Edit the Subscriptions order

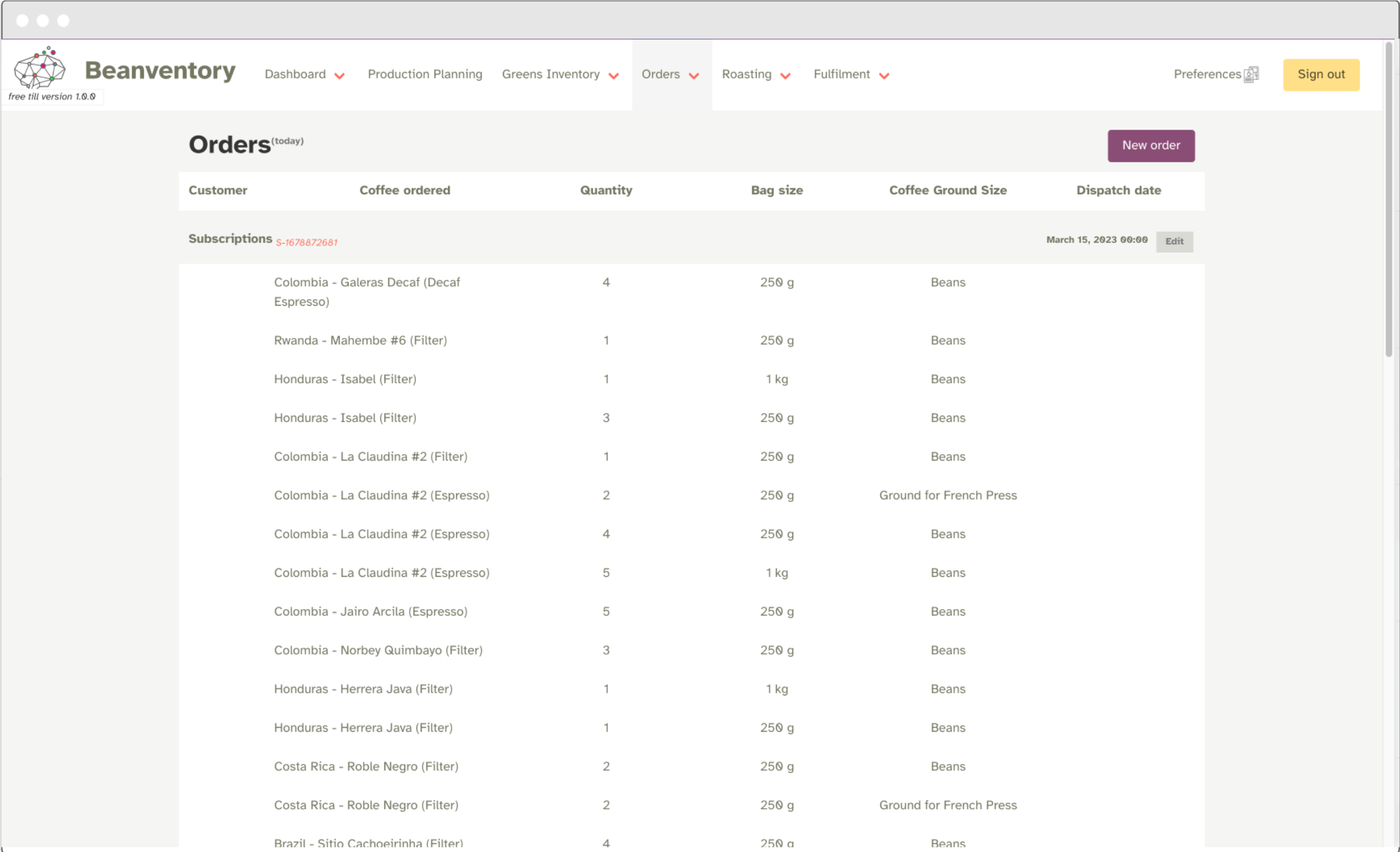pyautogui.click(x=1174, y=241)
